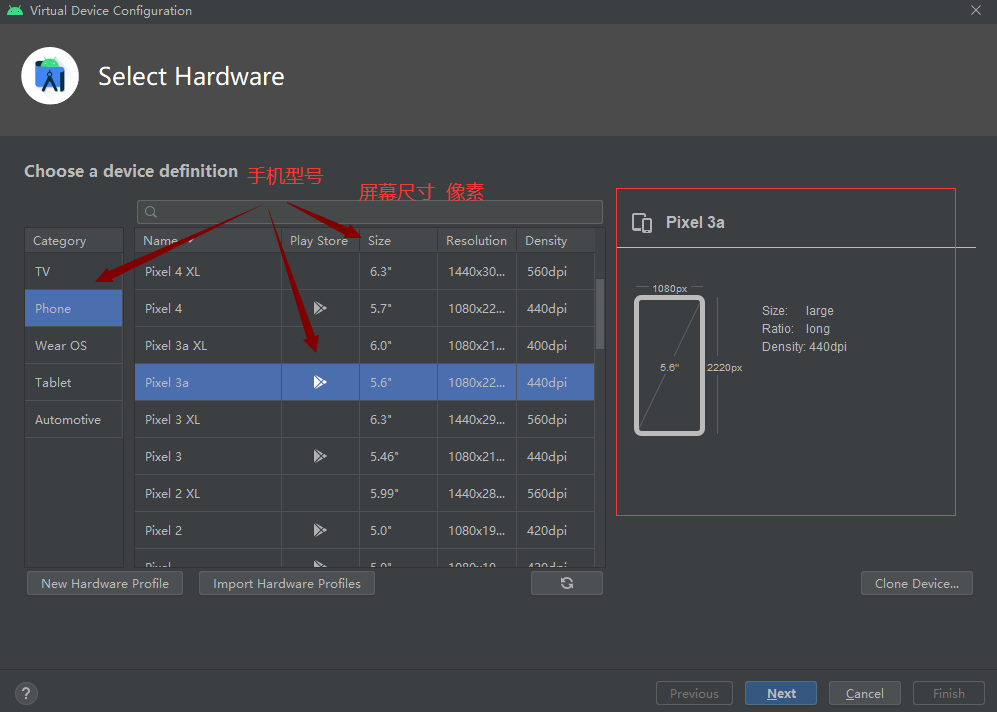The image size is (997, 712).
Task: Click Import Hardware Profiles
Action: (x=286, y=583)
